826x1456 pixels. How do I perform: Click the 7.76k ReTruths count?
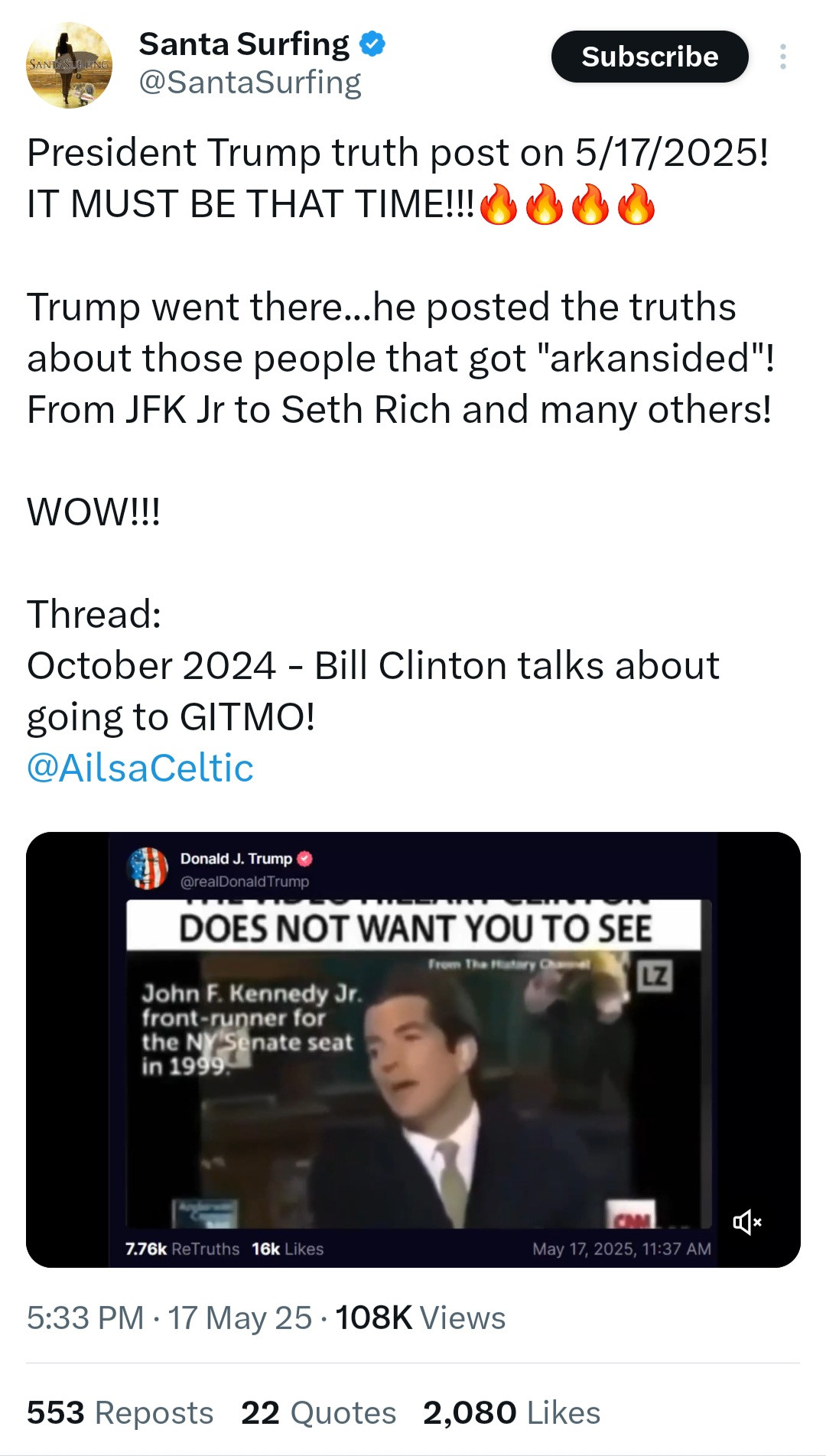(182, 1249)
